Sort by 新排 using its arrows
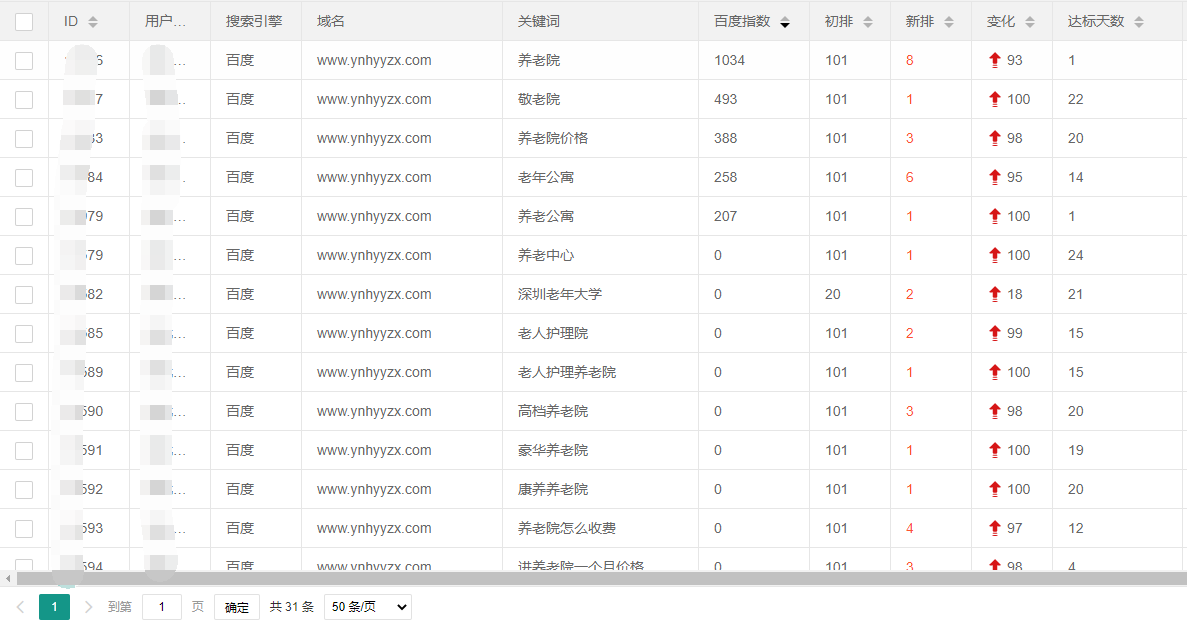This screenshot has width=1187, height=624. (x=948, y=22)
